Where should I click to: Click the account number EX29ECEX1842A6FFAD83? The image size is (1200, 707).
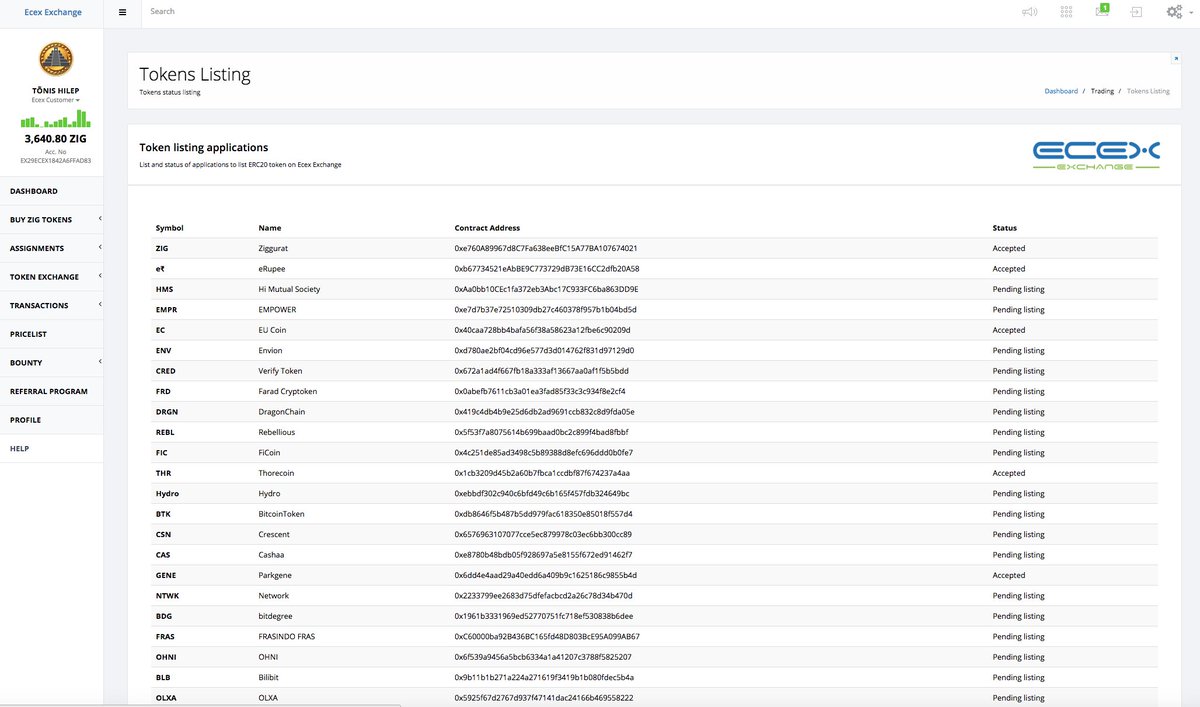(x=56, y=160)
